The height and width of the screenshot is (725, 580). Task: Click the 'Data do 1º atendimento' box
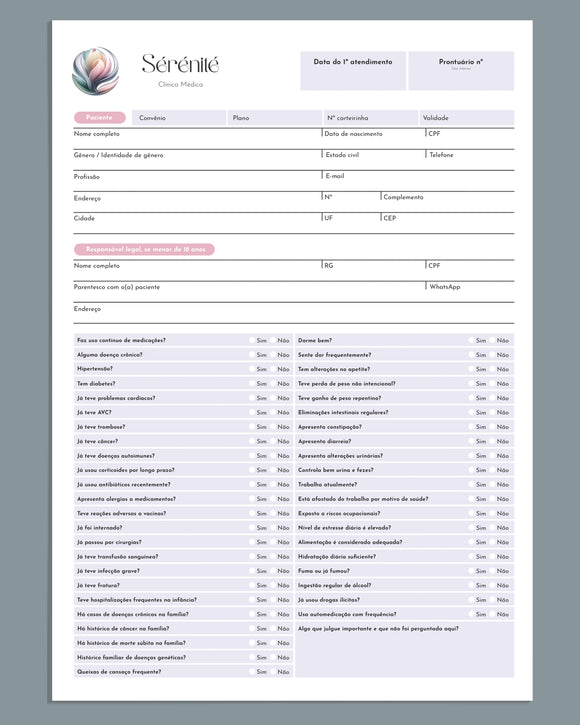pyautogui.click(x=353, y=71)
